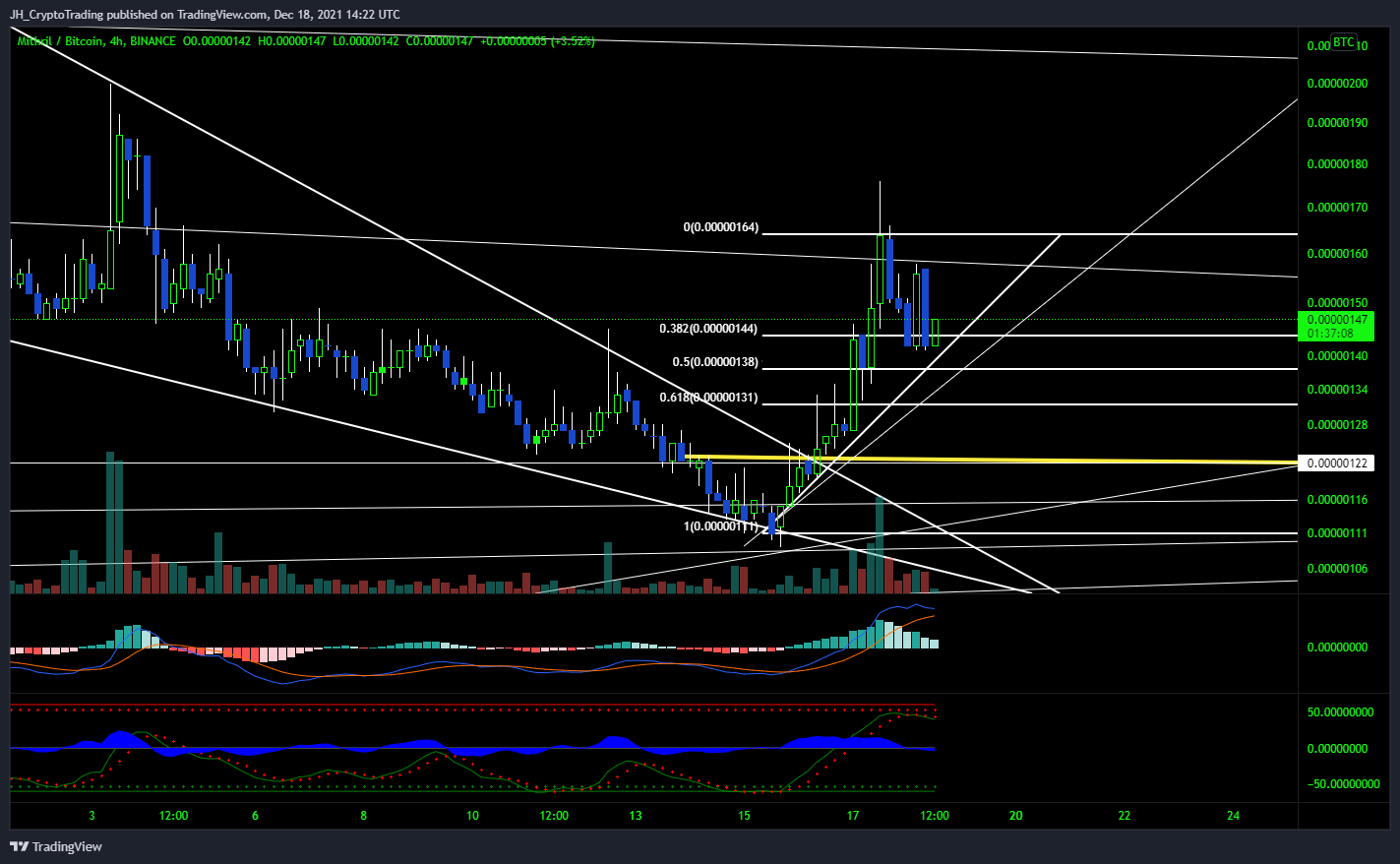Click date label 10 on time axis
Image resolution: width=1400 pixels, height=864 pixels.
472,816
